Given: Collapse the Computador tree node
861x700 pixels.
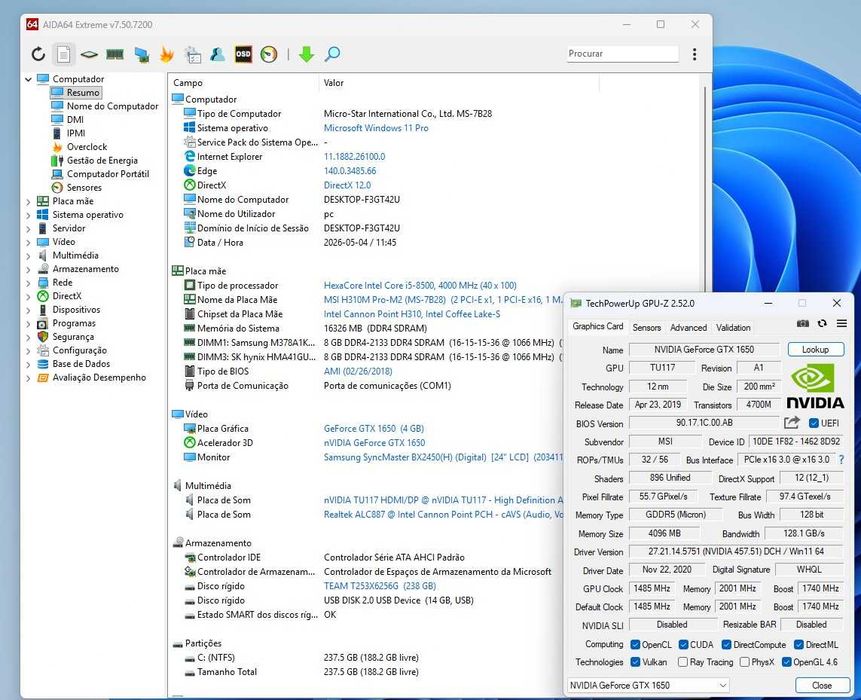Looking at the screenshot, I should [x=28, y=80].
